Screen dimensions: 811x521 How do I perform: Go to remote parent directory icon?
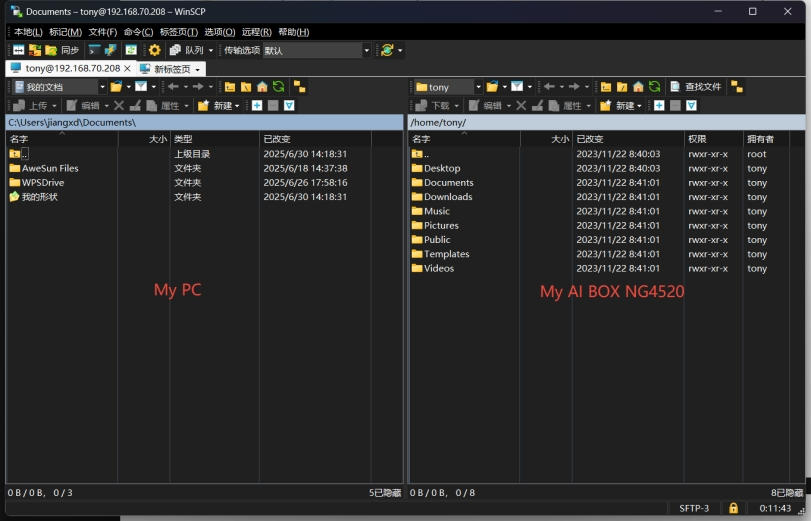[x=606, y=87]
